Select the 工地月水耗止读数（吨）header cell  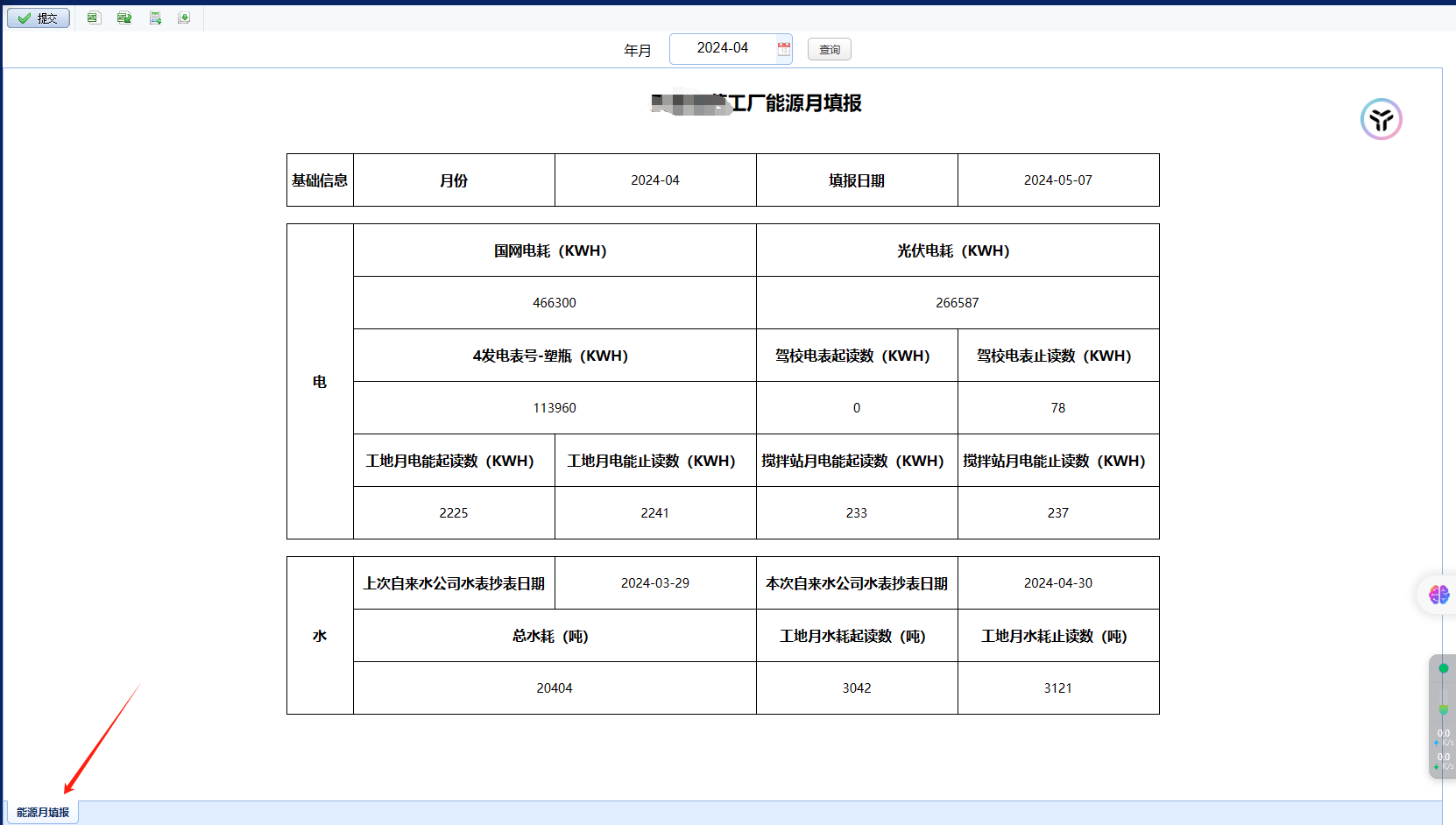coord(1058,636)
